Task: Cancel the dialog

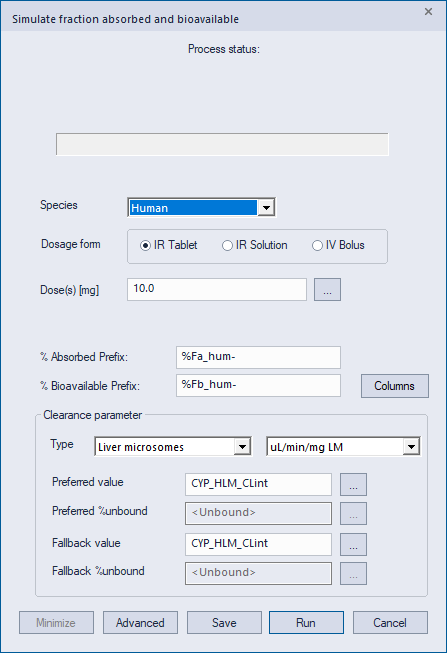Action: pyautogui.click(x=390, y=623)
